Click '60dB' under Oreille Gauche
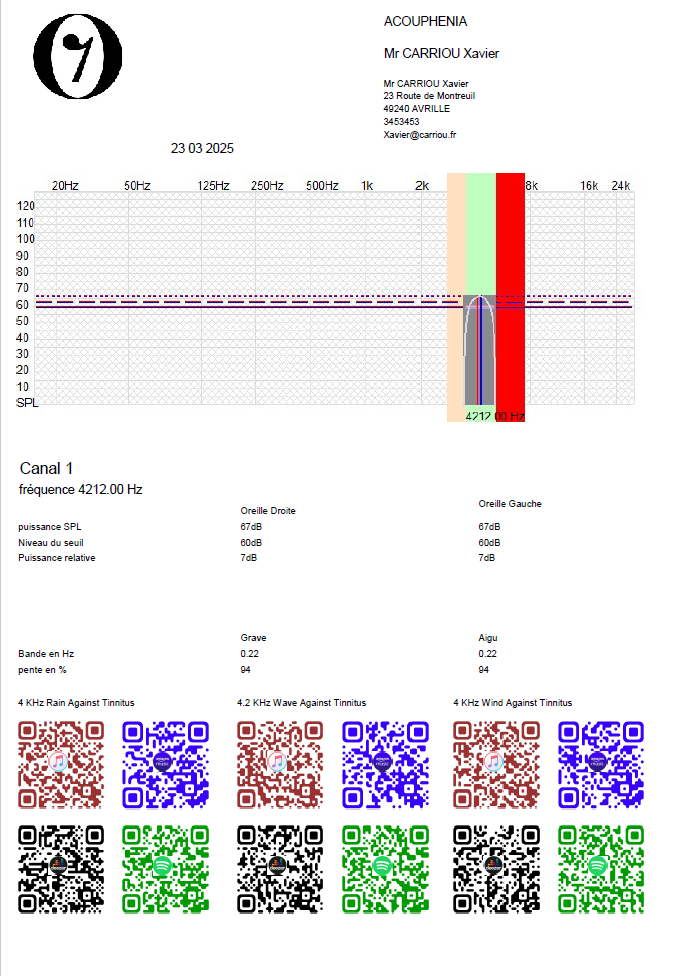 [489, 543]
